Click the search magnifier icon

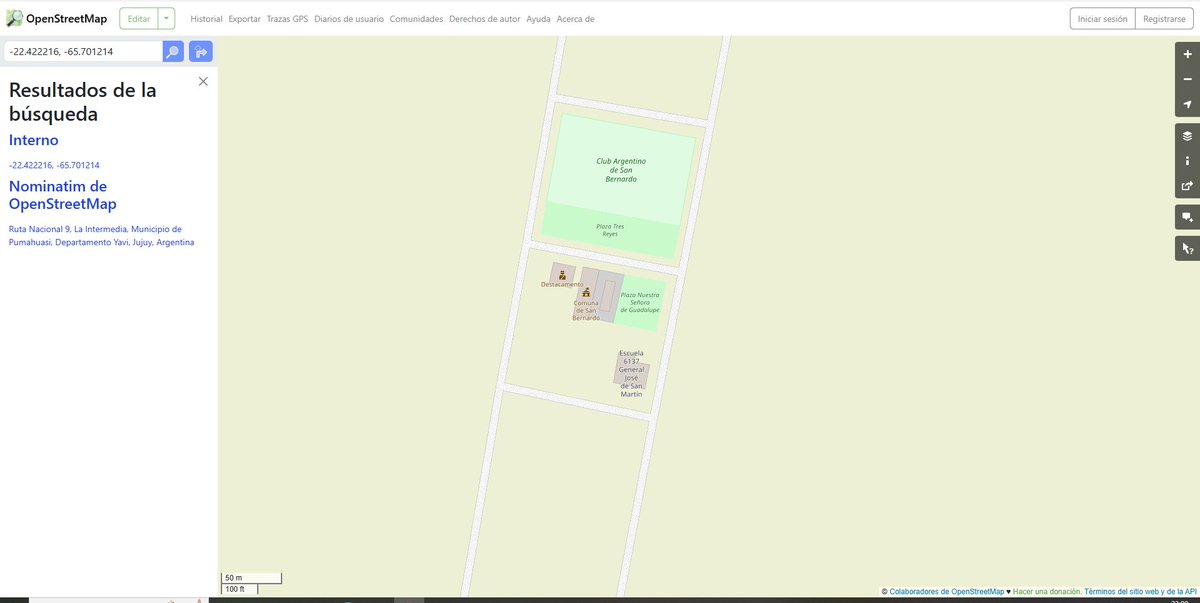[x=172, y=50]
